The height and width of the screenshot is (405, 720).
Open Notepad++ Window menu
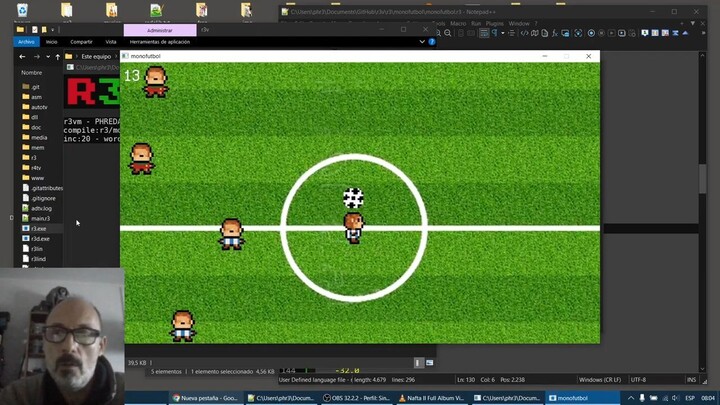519,23
